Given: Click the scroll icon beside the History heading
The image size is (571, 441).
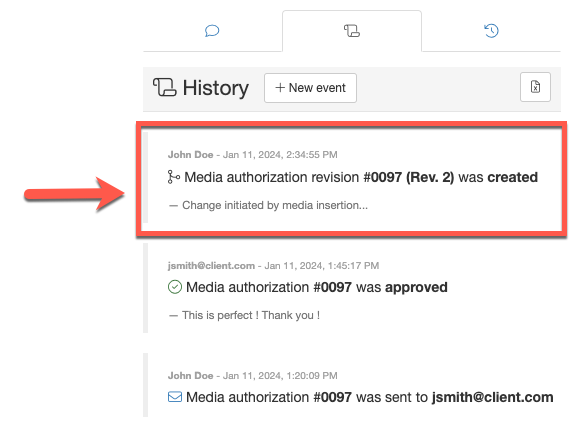Looking at the screenshot, I should coord(165,87).
